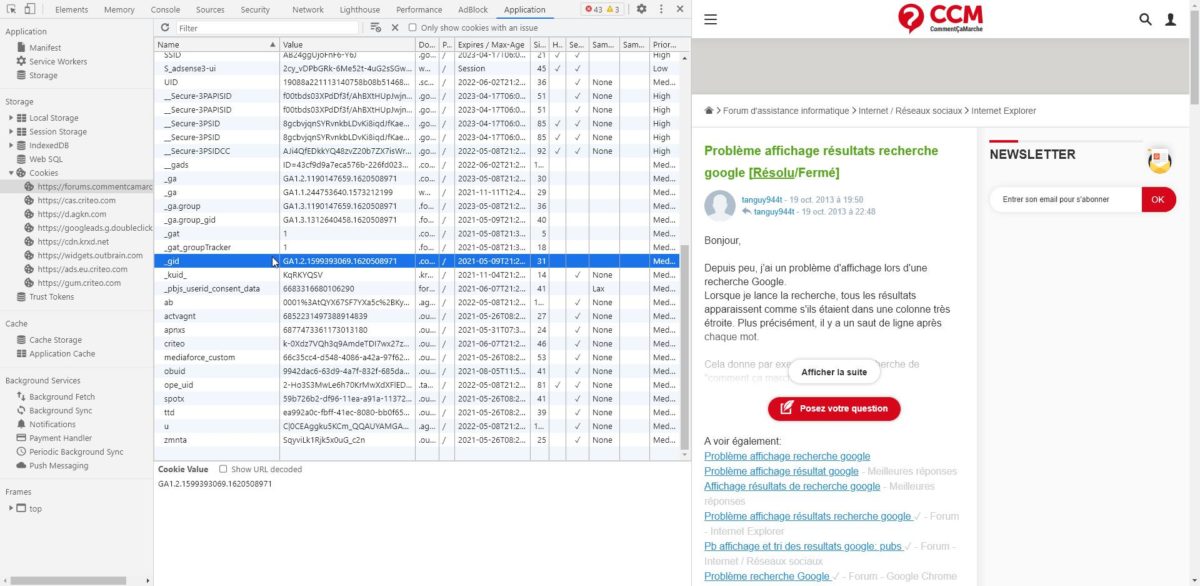Click the newsletter email input field
Viewport: 1200px width, 586px height.
click(x=1066, y=199)
